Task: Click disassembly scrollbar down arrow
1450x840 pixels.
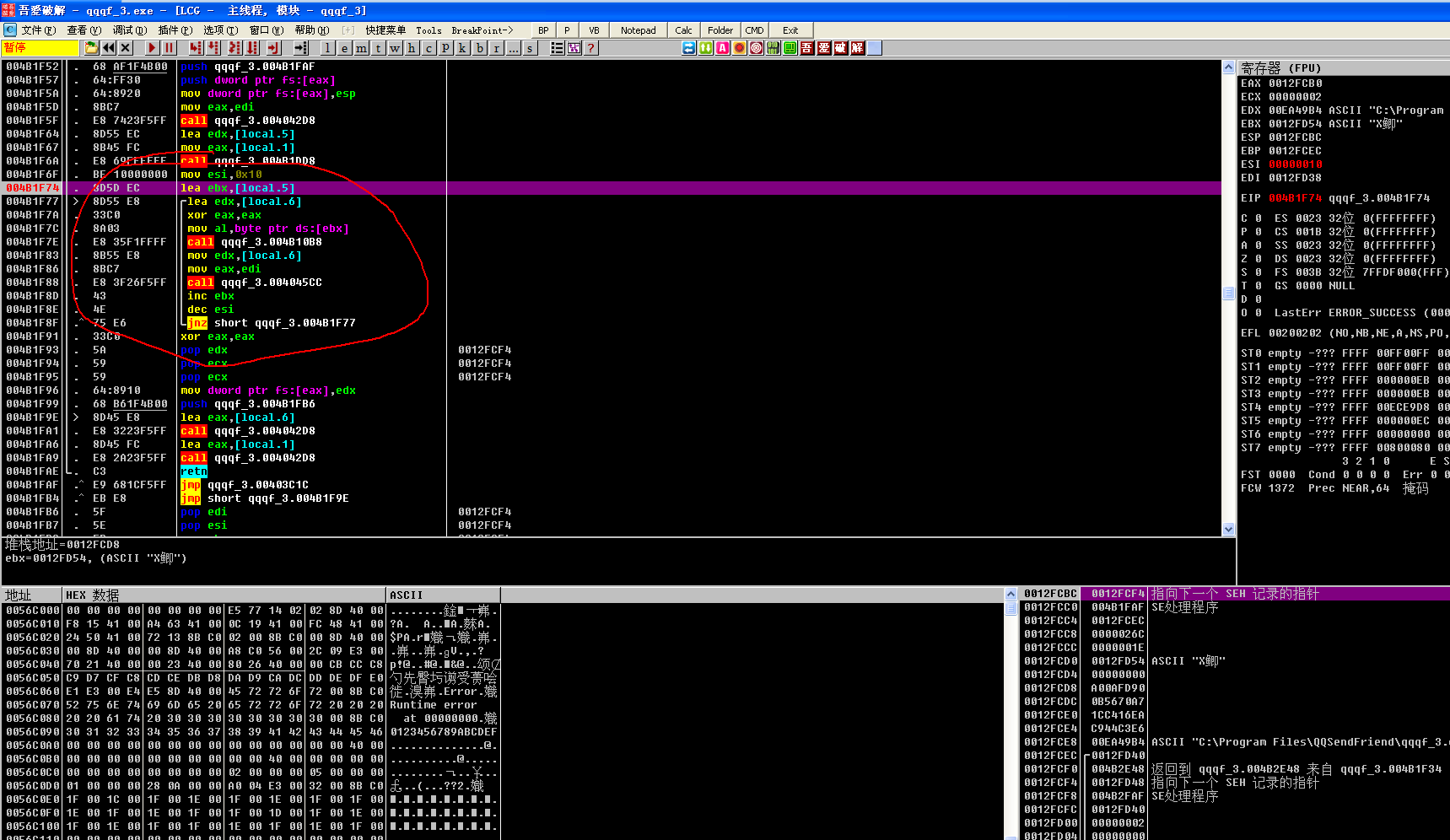Action: click(x=1229, y=529)
